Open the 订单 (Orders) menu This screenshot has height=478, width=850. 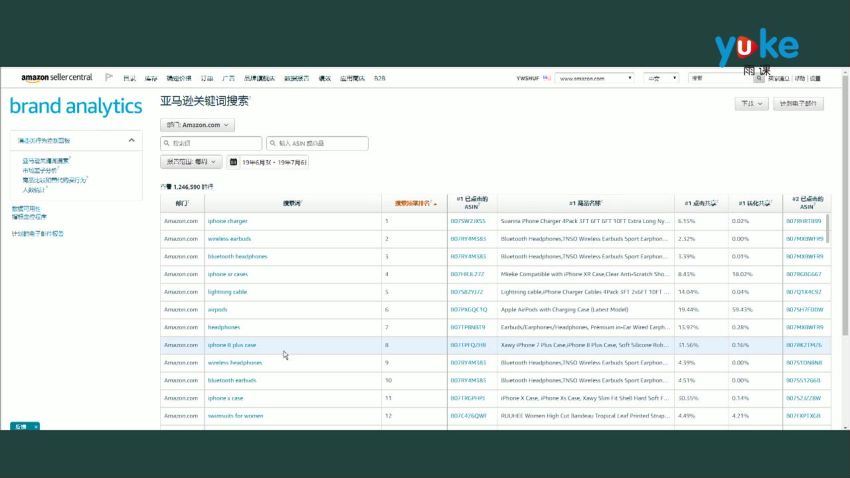coord(207,79)
